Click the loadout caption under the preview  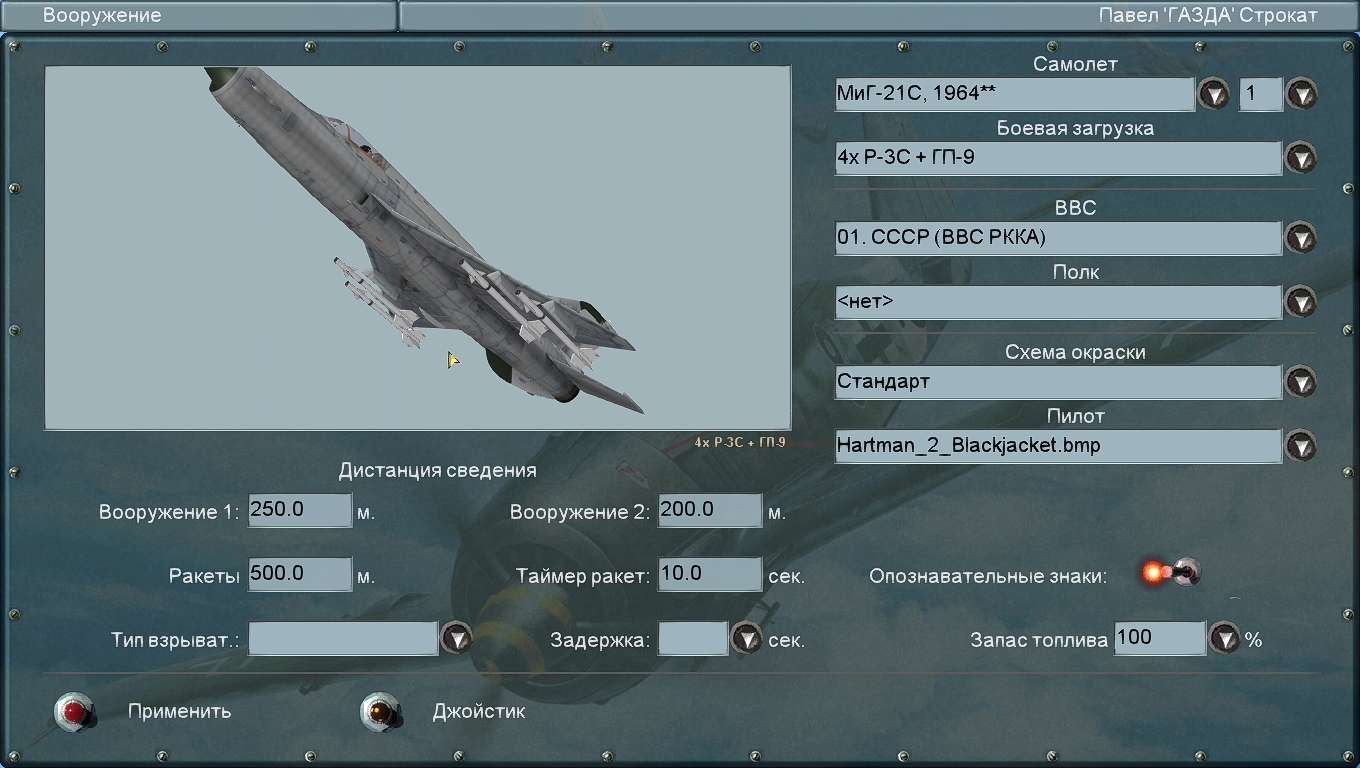click(x=740, y=442)
